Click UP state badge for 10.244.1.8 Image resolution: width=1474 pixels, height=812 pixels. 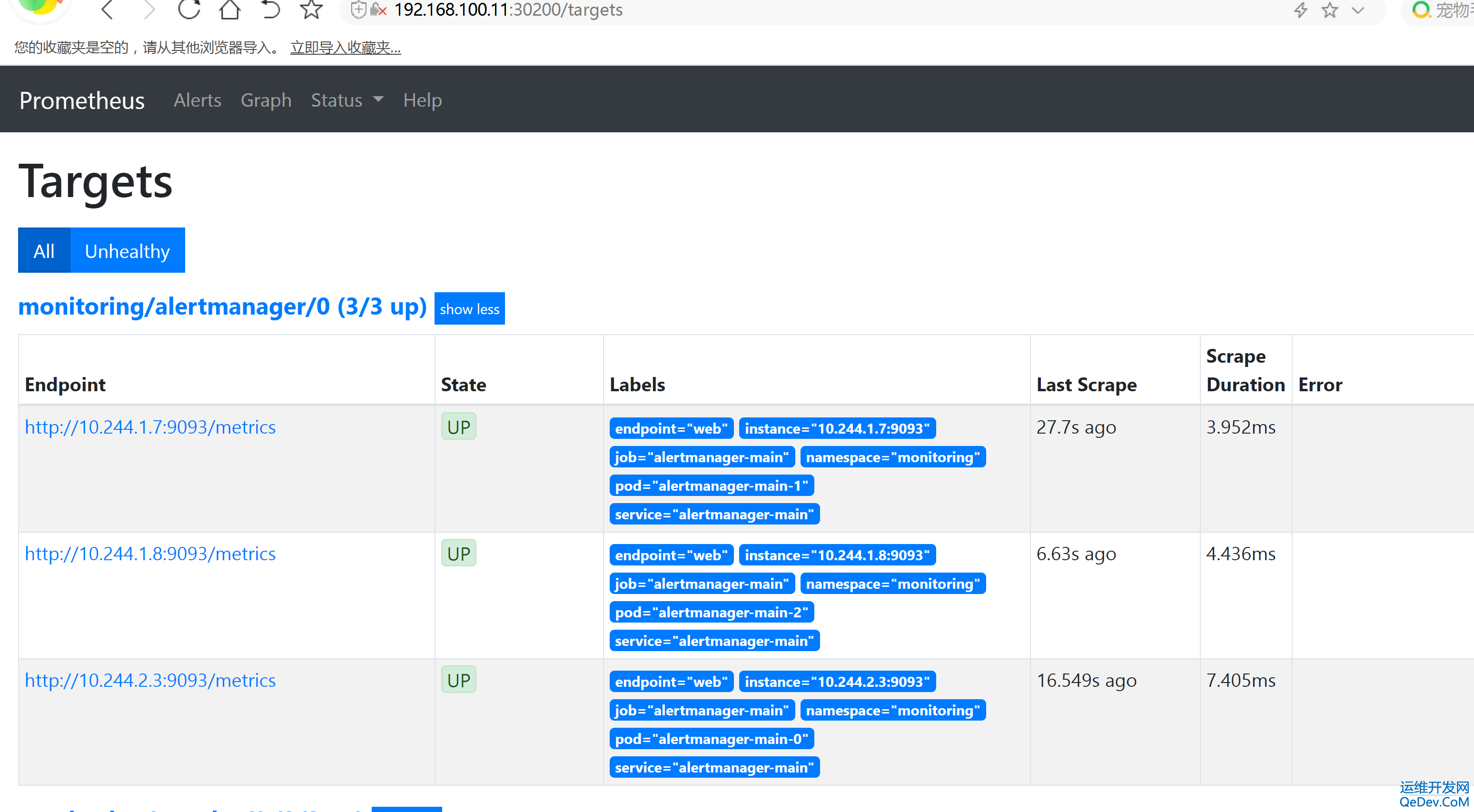click(459, 554)
